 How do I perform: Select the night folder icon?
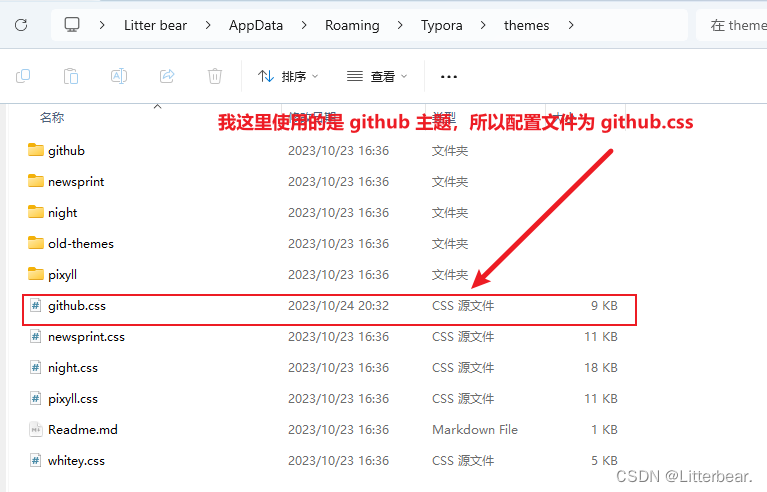(36, 212)
